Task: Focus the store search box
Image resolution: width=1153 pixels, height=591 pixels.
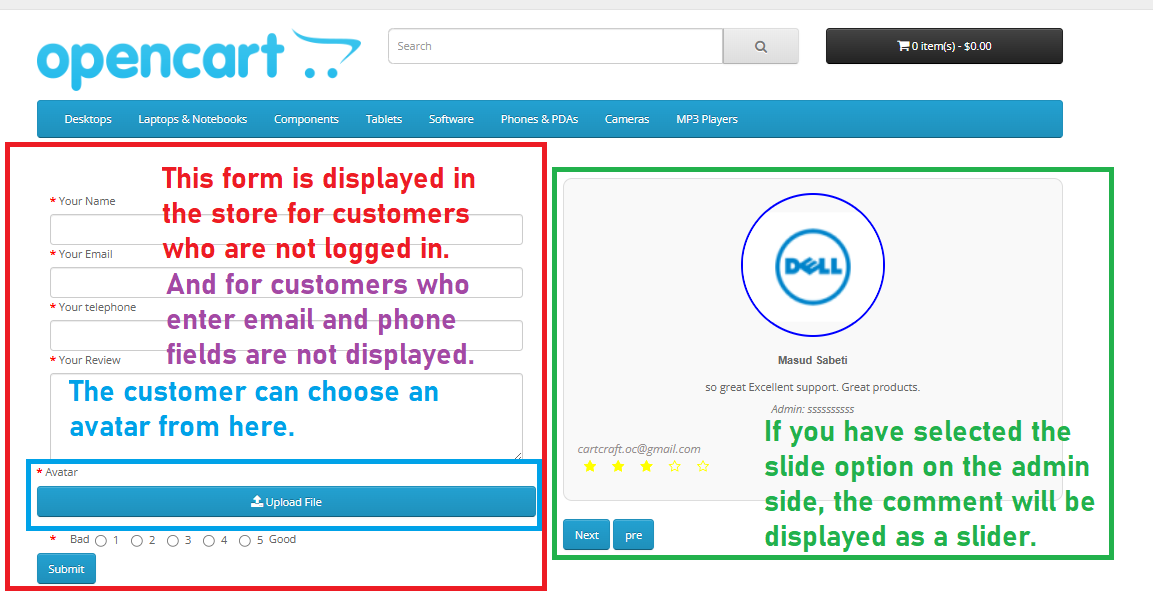Action: pos(555,46)
